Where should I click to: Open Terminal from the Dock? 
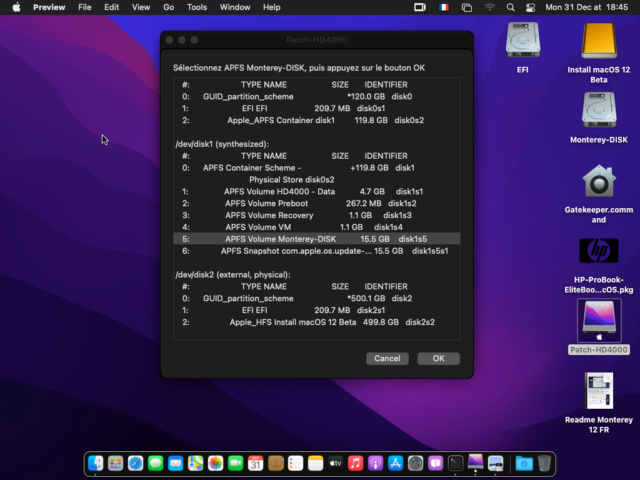pos(456,463)
